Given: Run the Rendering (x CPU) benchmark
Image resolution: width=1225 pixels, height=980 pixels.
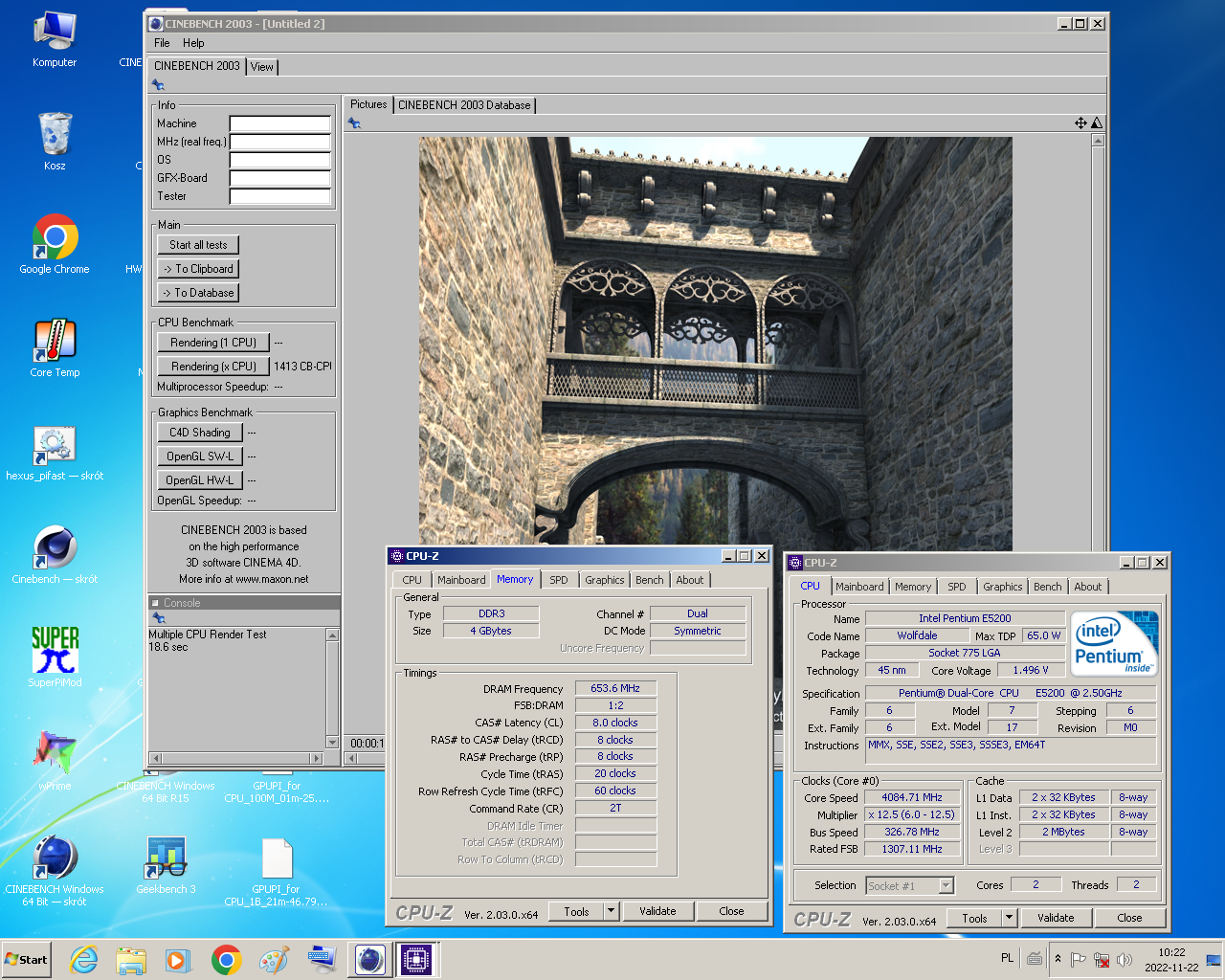Looking at the screenshot, I should tap(213, 367).
